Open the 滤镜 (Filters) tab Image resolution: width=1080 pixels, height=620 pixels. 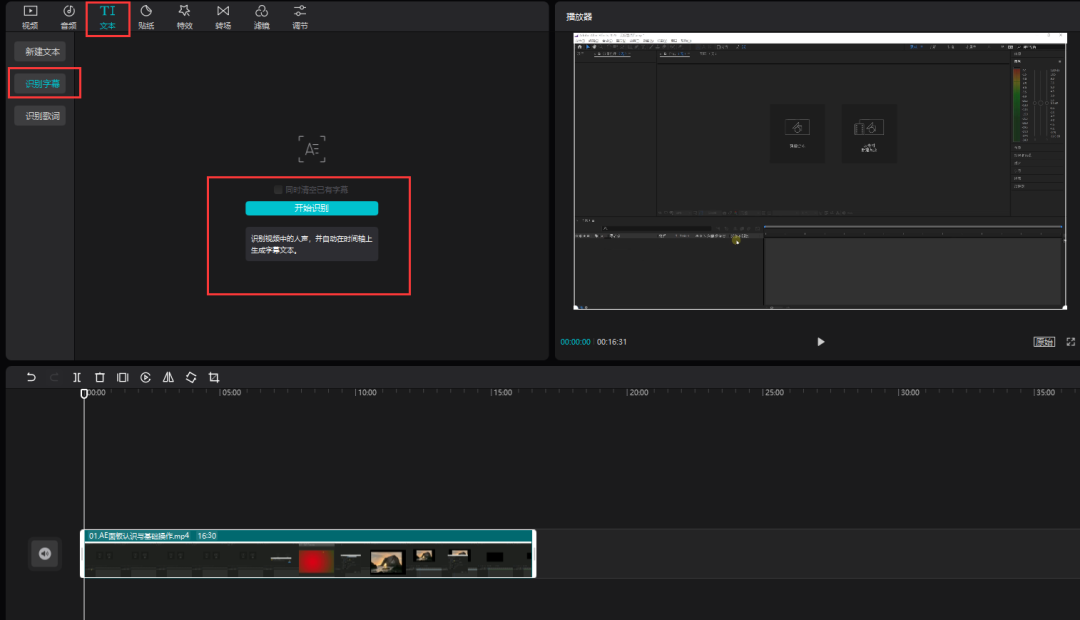point(262,17)
